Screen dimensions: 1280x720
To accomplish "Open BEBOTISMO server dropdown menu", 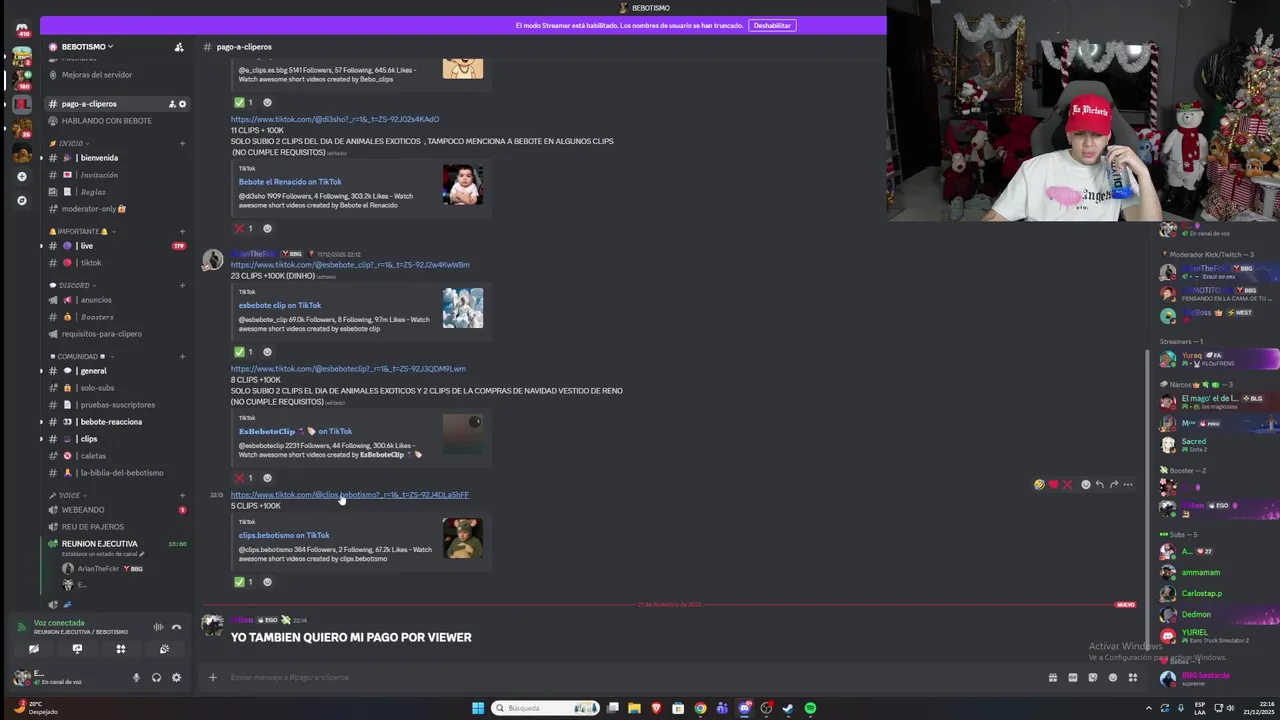I will [x=87, y=47].
